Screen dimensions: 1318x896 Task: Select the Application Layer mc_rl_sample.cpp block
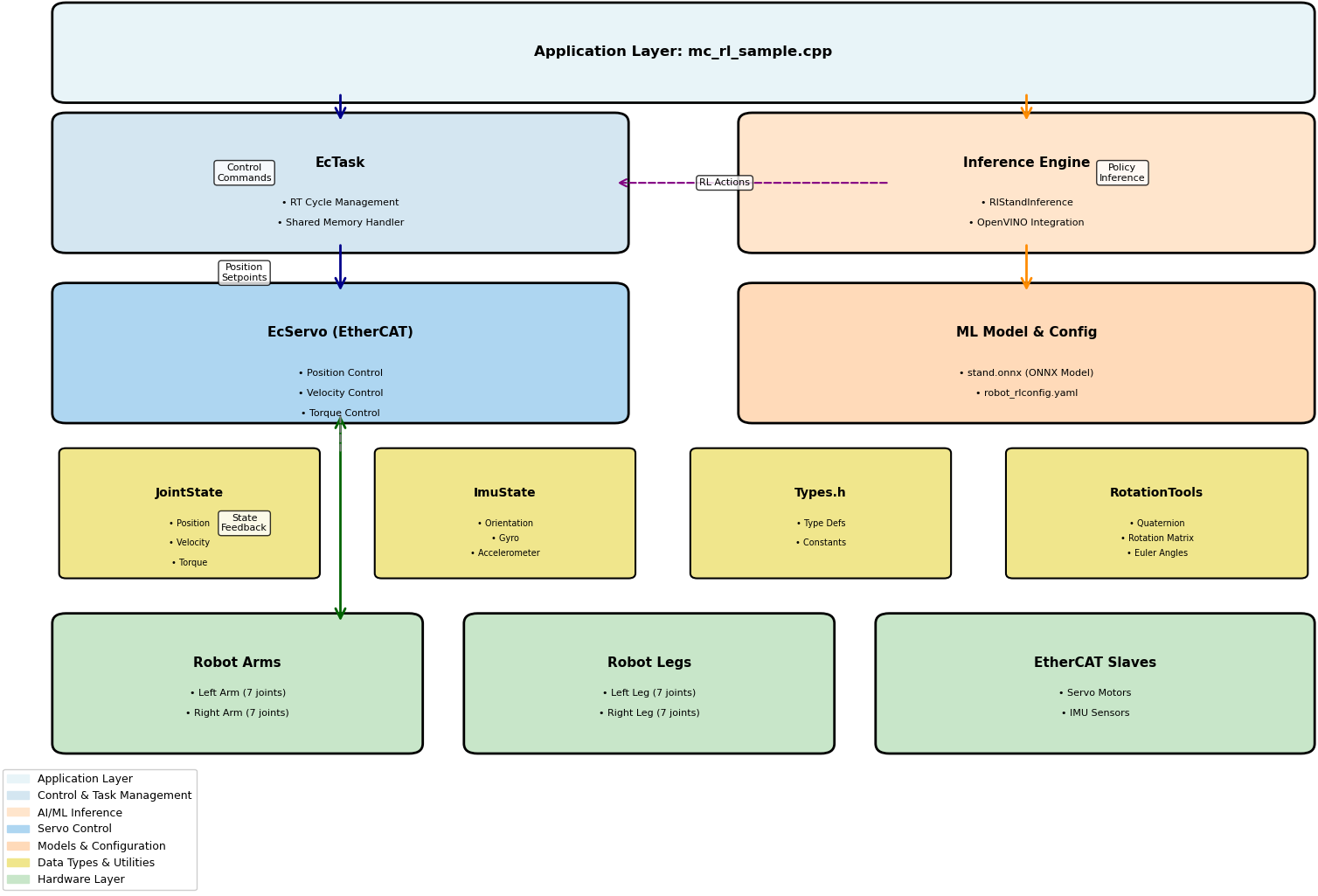(x=682, y=51)
